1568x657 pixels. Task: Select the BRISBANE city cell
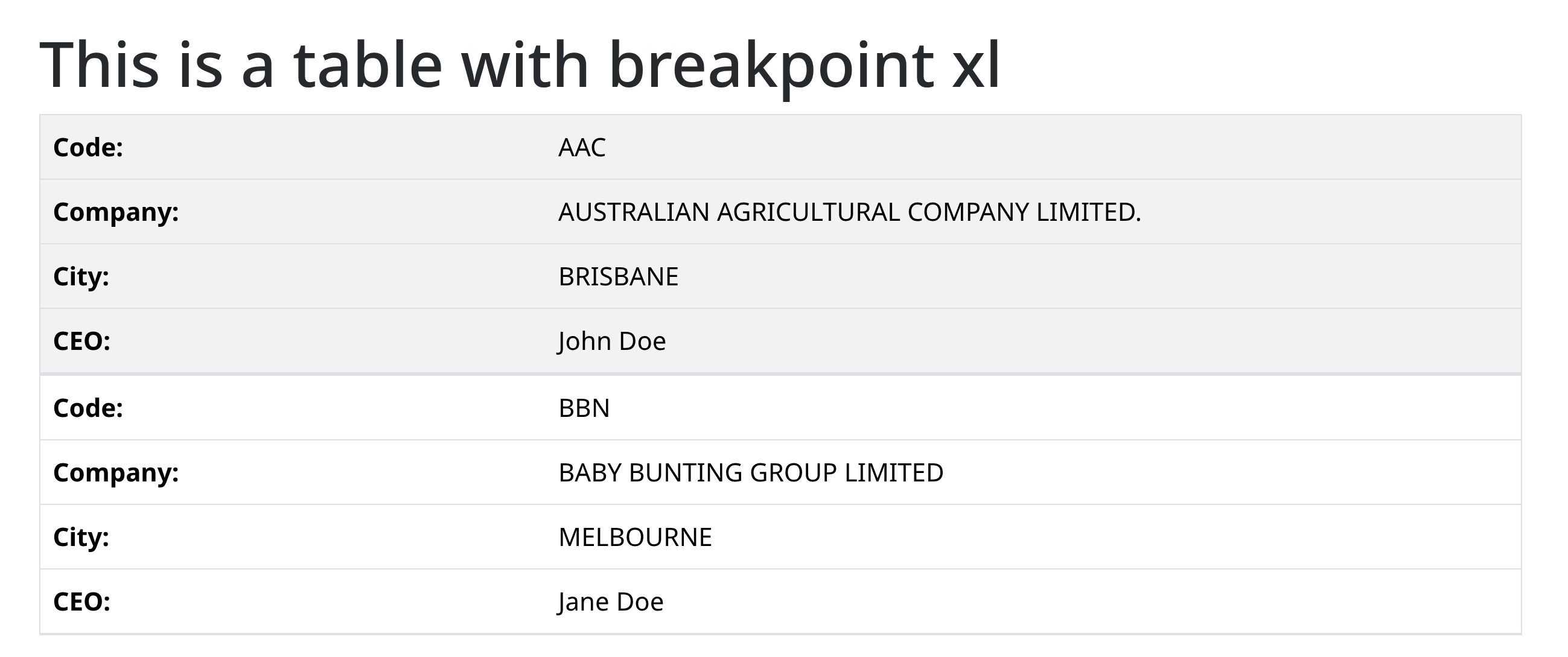coord(619,276)
